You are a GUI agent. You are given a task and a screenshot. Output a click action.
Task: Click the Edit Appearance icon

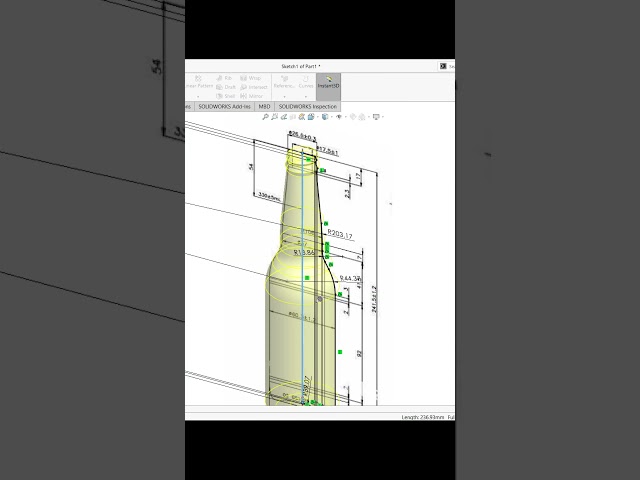(x=353, y=117)
